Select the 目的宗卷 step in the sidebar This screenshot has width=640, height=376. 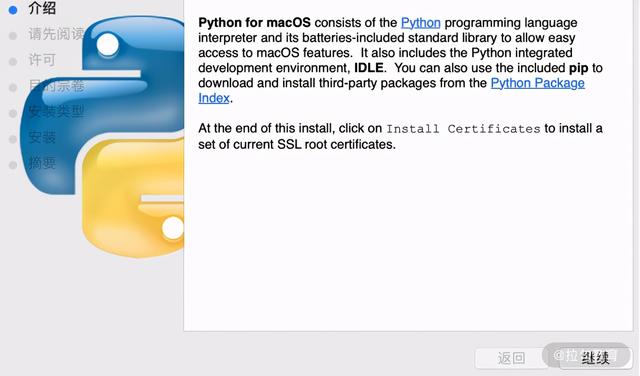click(56, 86)
